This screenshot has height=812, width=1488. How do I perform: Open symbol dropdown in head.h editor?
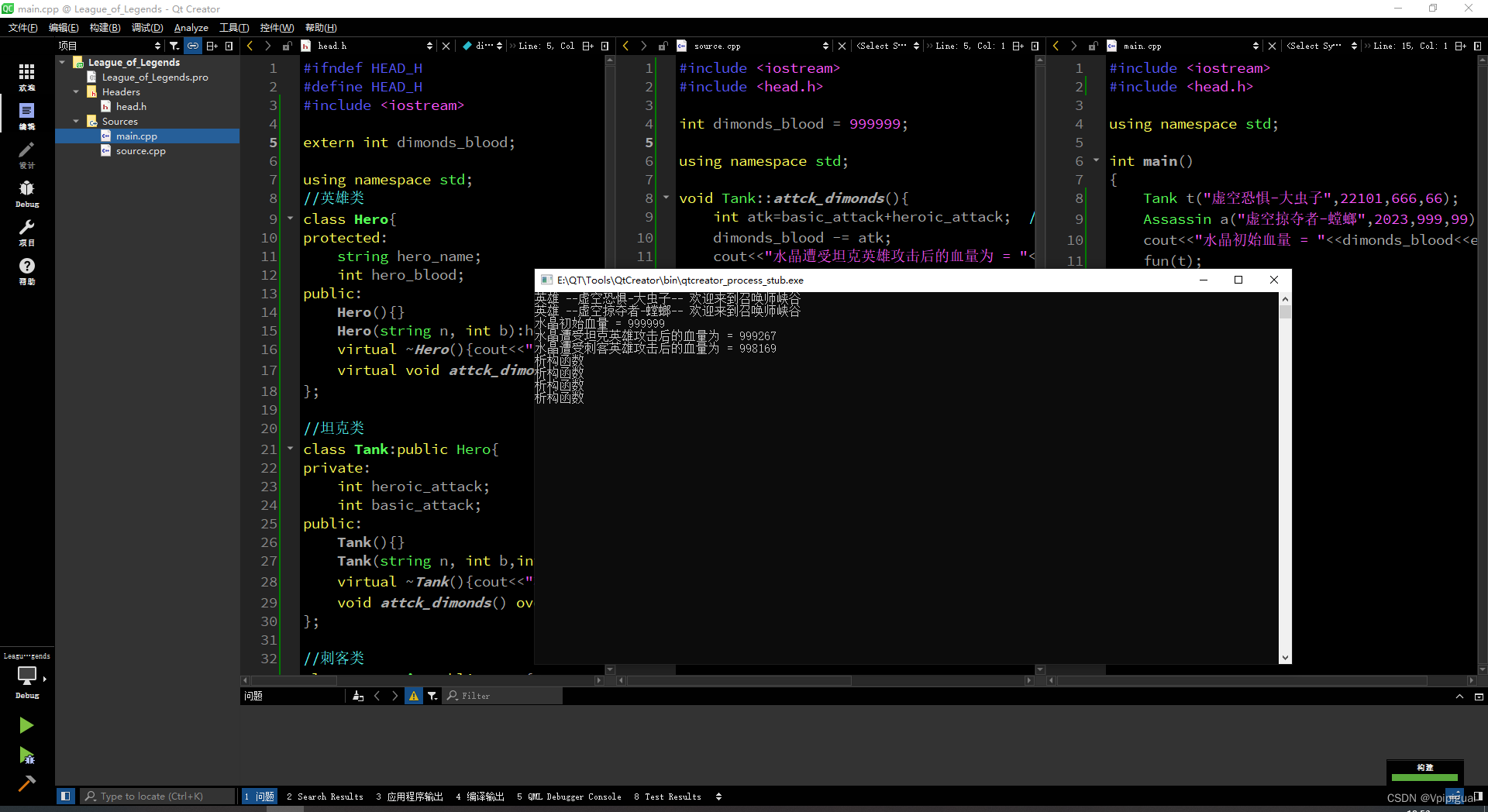coord(482,46)
